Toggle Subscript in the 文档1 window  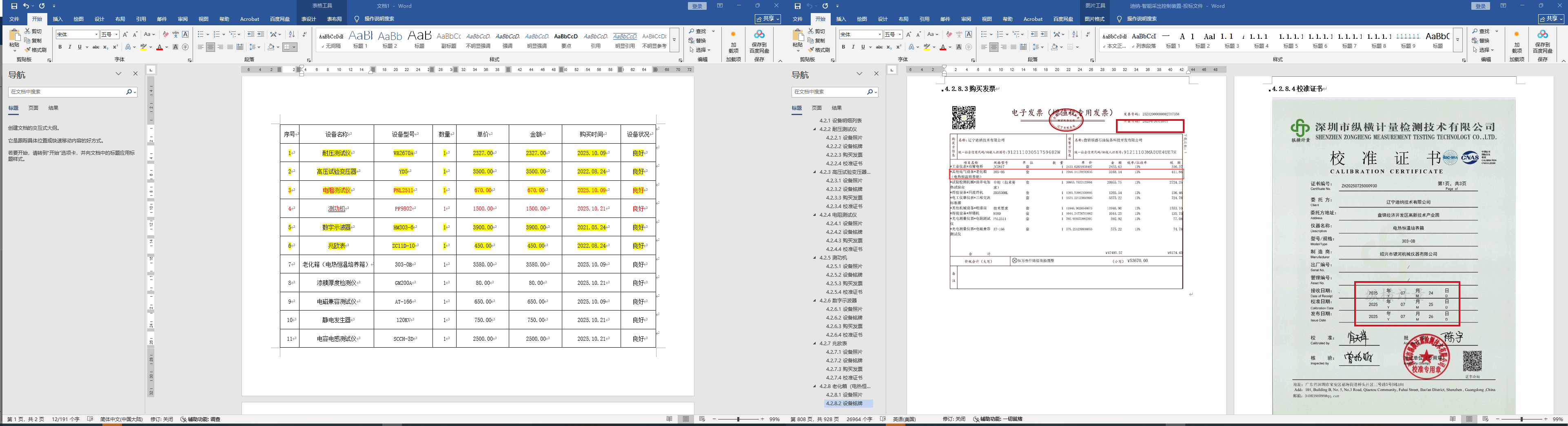(105, 47)
